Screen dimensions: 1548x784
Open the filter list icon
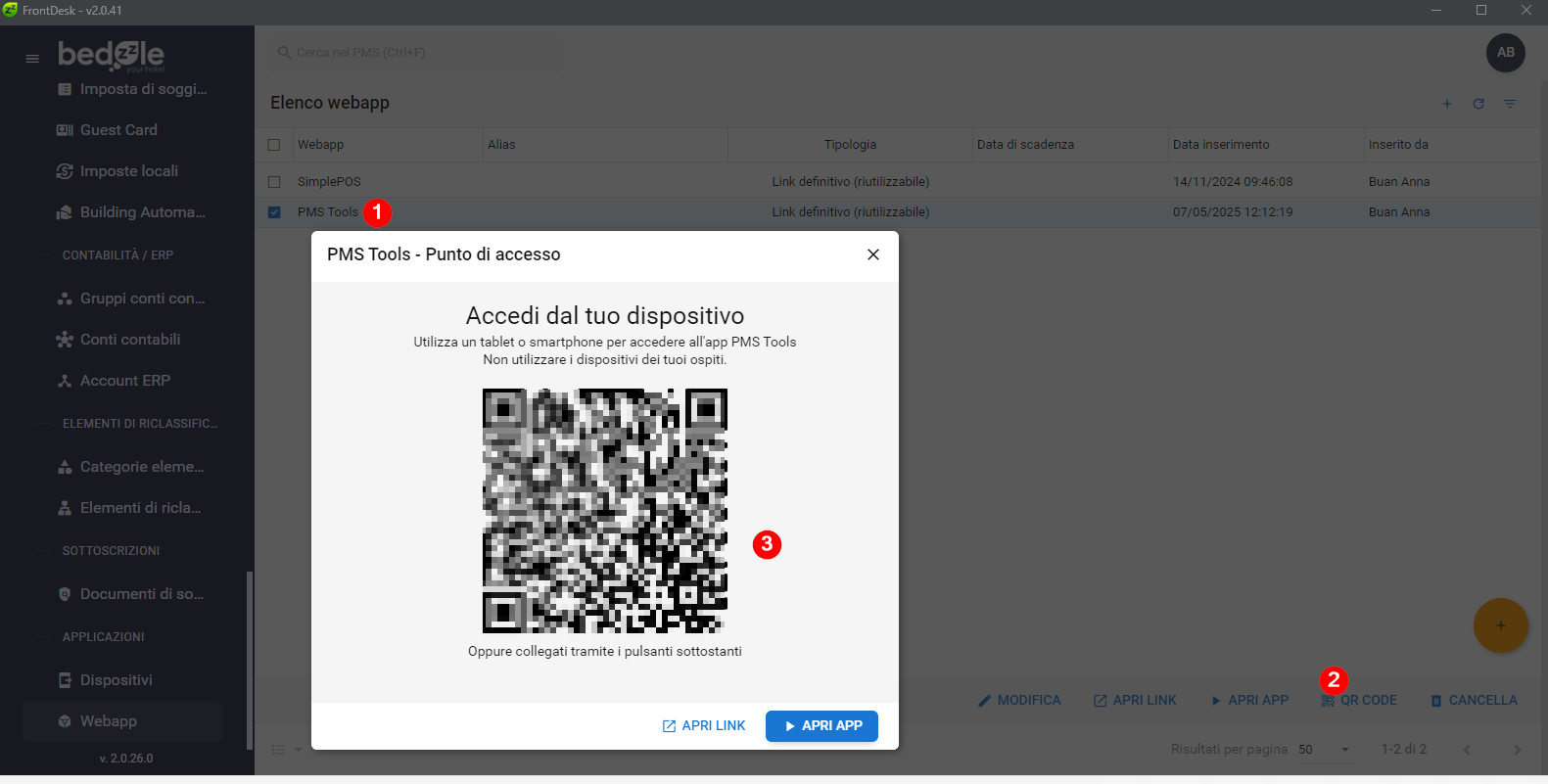(1510, 104)
